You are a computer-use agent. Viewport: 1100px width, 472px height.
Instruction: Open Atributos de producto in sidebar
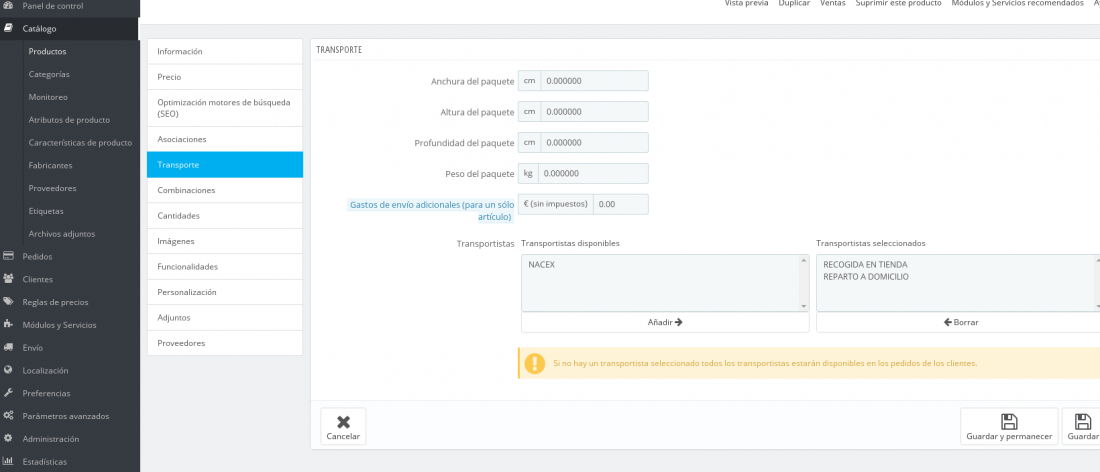(69, 120)
